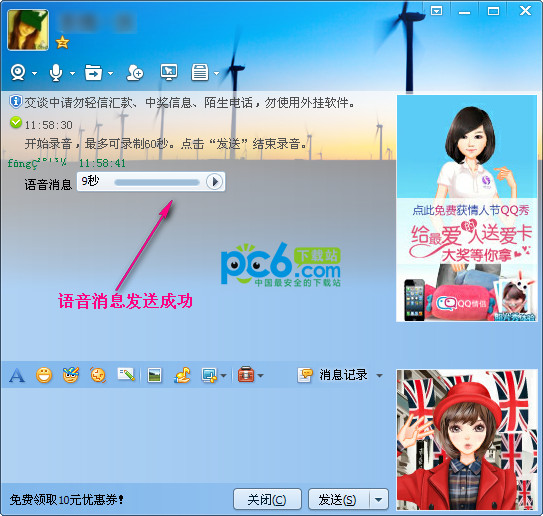
Task: Expand the 消息记录 dropdown arrow
Action: click(x=380, y=375)
